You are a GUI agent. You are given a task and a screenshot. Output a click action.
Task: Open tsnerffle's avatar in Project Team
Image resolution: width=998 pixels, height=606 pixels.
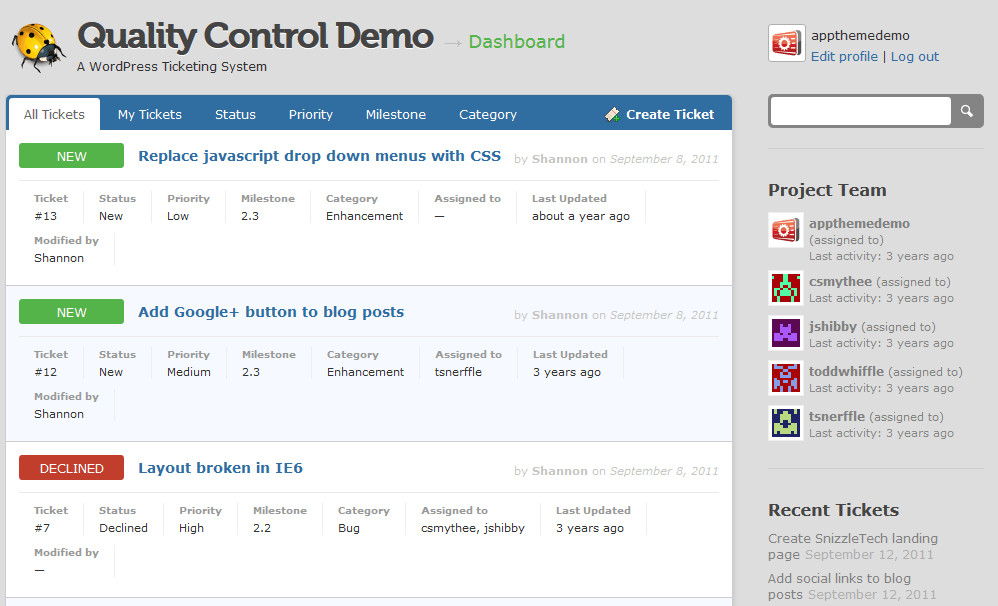point(786,423)
